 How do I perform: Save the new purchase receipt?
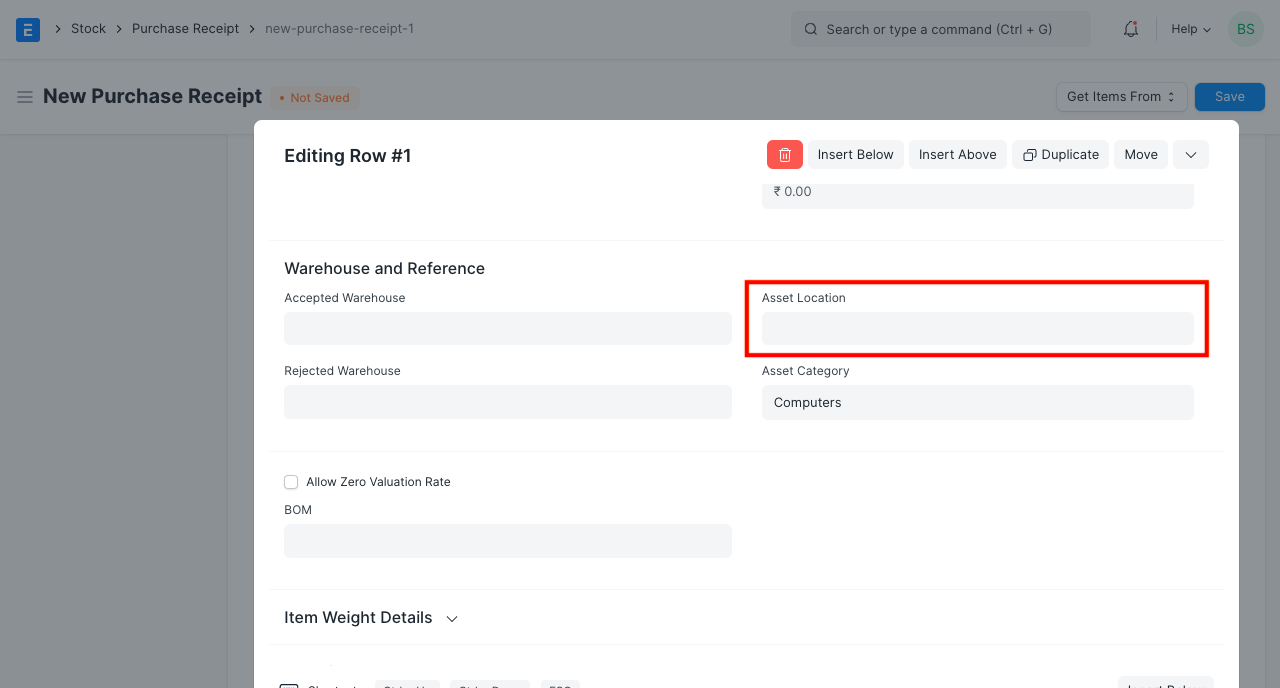click(1229, 97)
